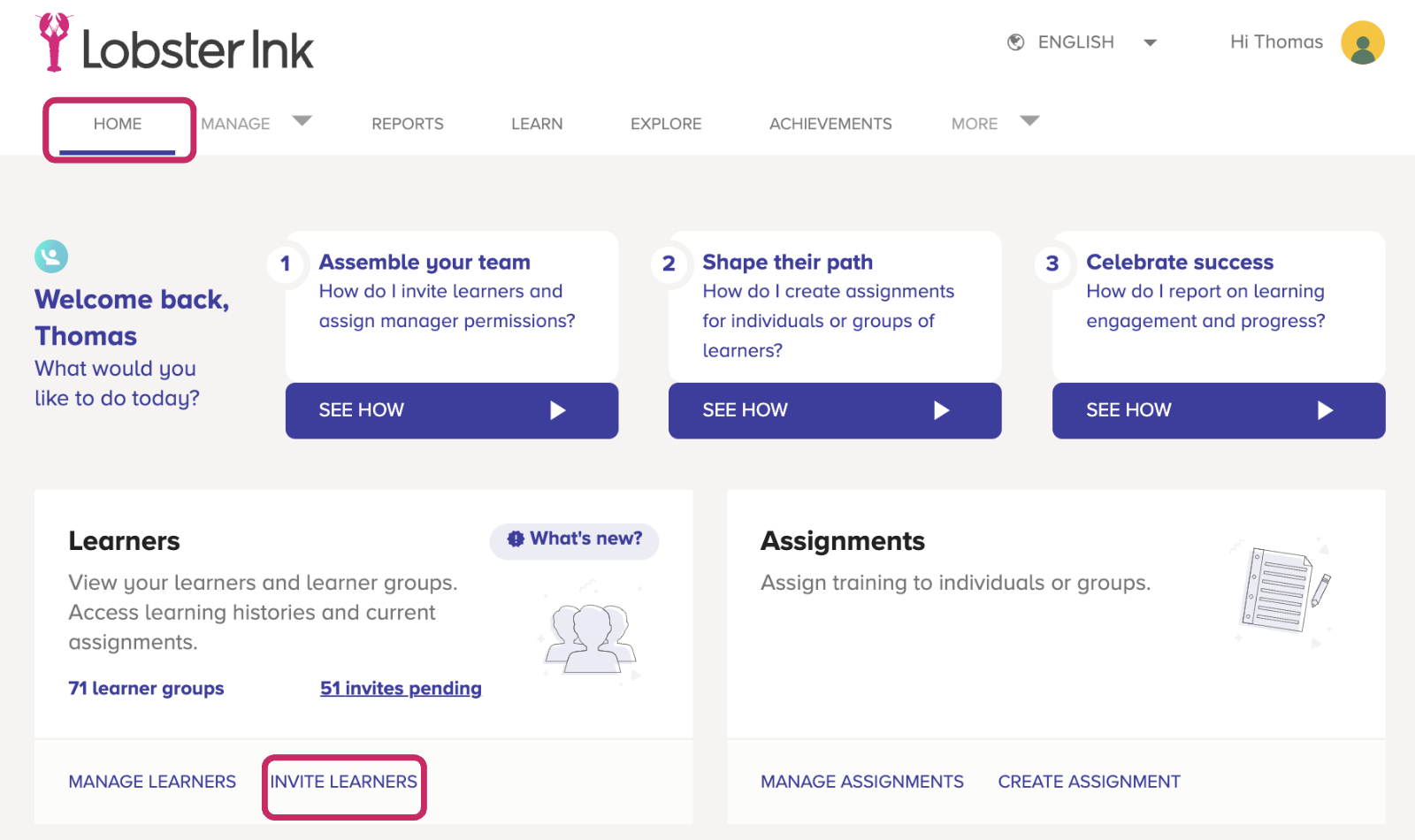Open the user profile avatar
The width and height of the screenshot is (1415, 840).
[x=1361, y=42]
